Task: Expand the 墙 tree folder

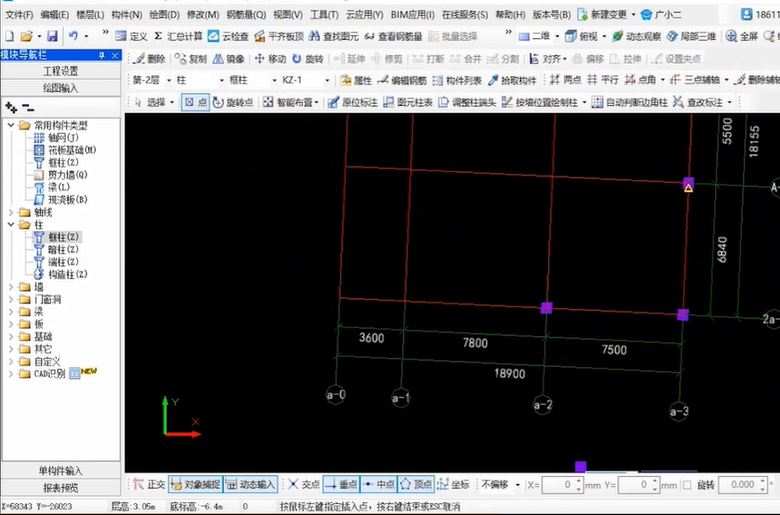Action: (10, 287)
